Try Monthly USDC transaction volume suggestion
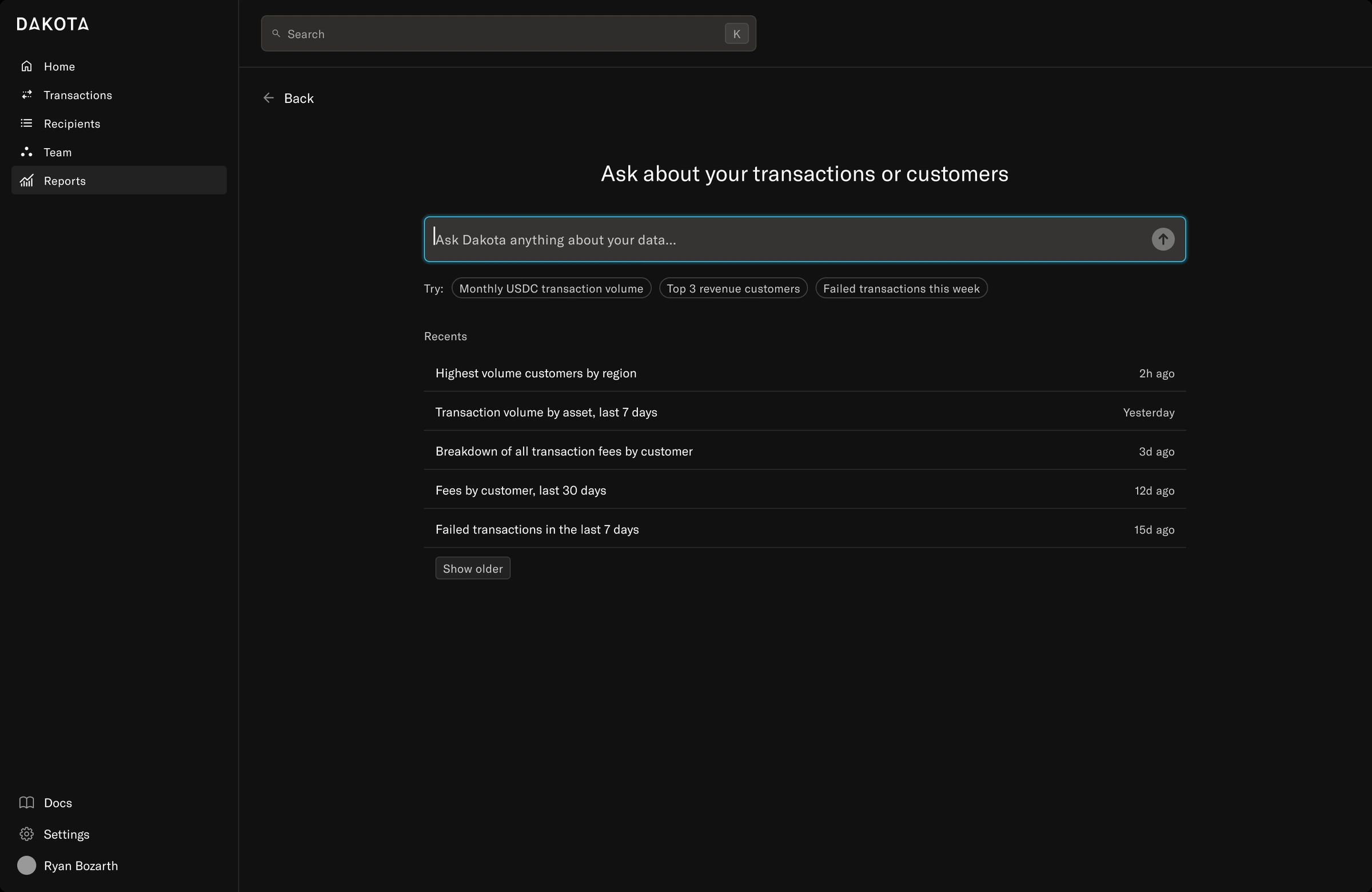 click(x=551, y=288)
